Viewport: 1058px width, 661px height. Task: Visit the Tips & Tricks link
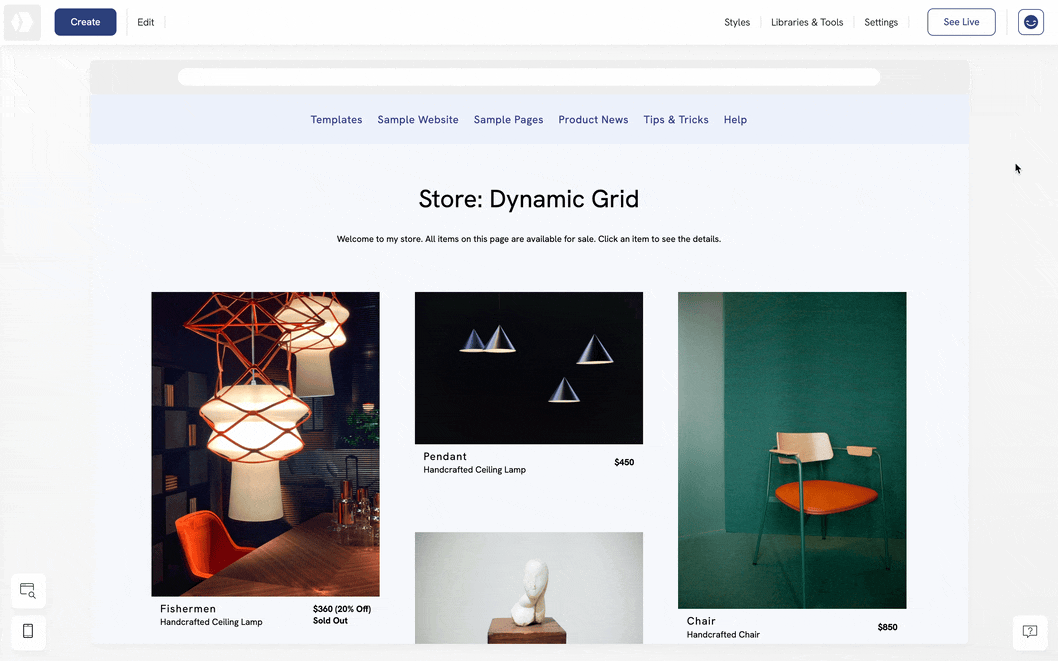676,120
